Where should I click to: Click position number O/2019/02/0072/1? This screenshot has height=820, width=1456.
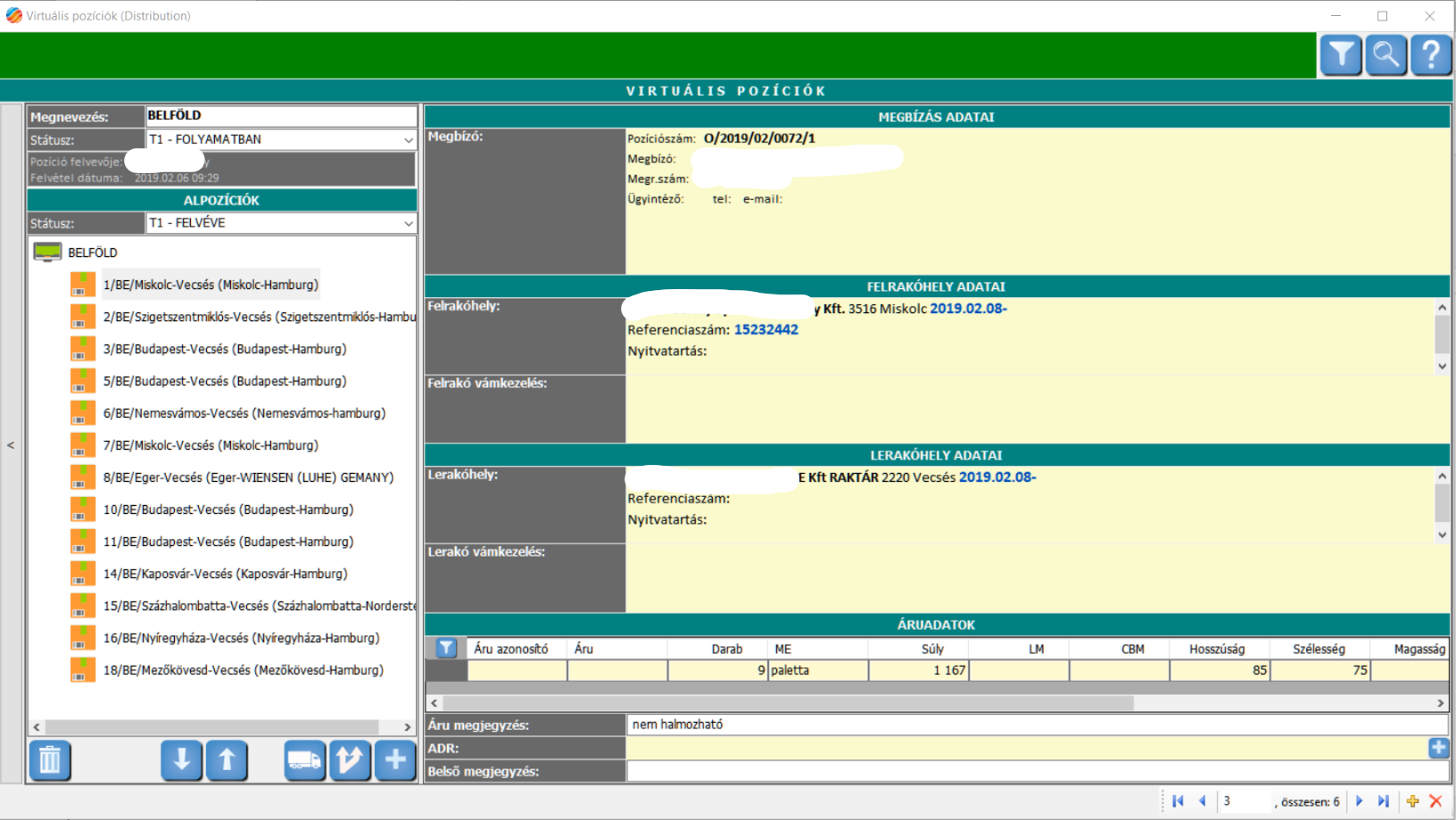click(759, 138)
